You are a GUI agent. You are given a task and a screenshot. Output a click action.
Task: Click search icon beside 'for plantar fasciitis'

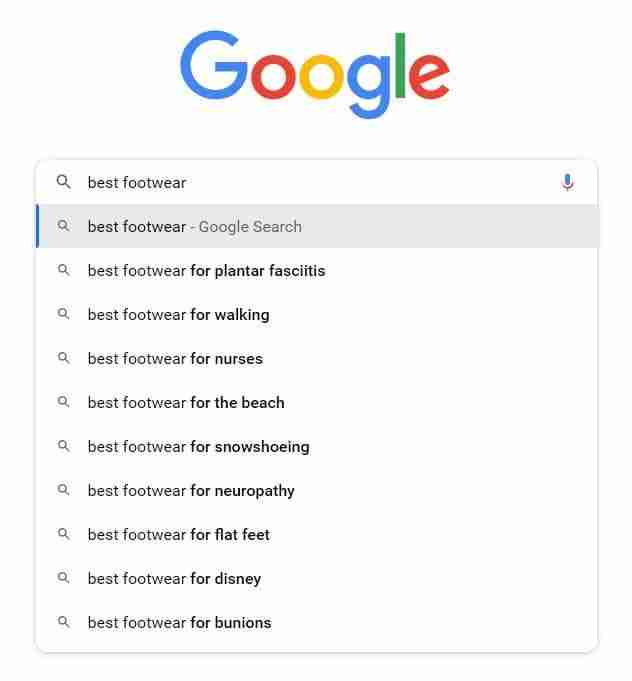64,270
